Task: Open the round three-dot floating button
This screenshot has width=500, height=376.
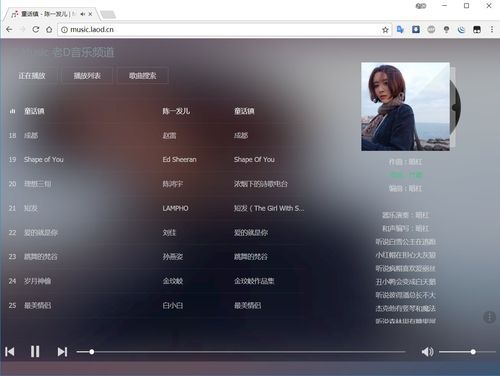Action: pyautogui.click(x=489, y=317)
